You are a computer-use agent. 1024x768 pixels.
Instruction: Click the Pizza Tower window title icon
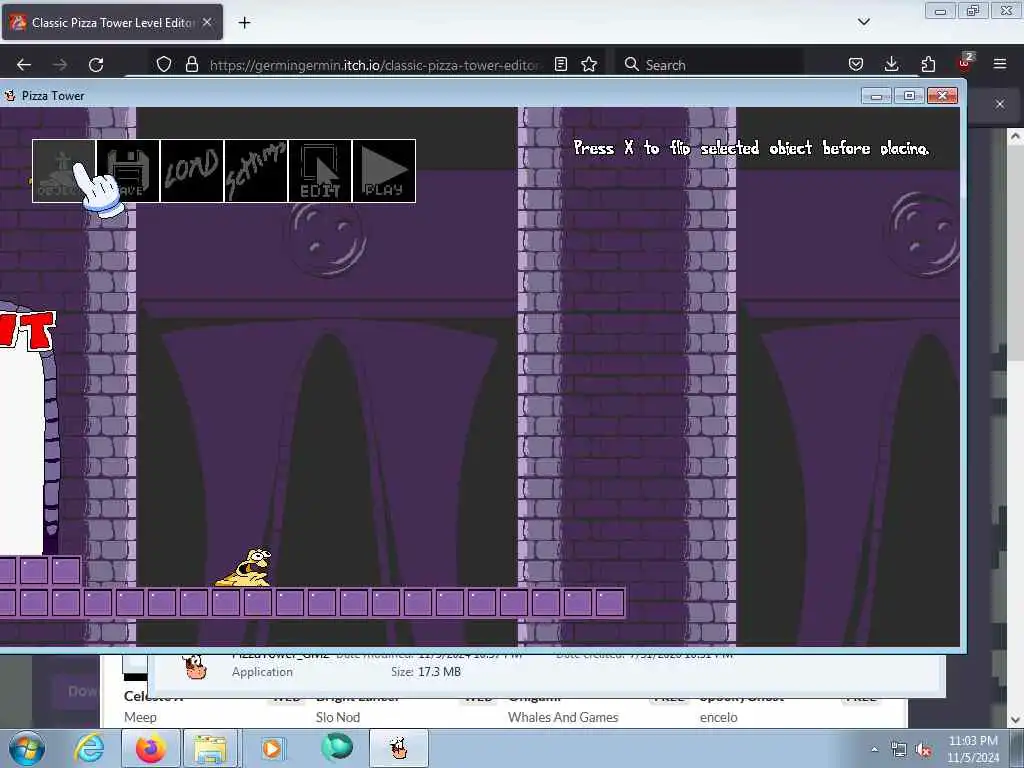[x=10, y=96]
